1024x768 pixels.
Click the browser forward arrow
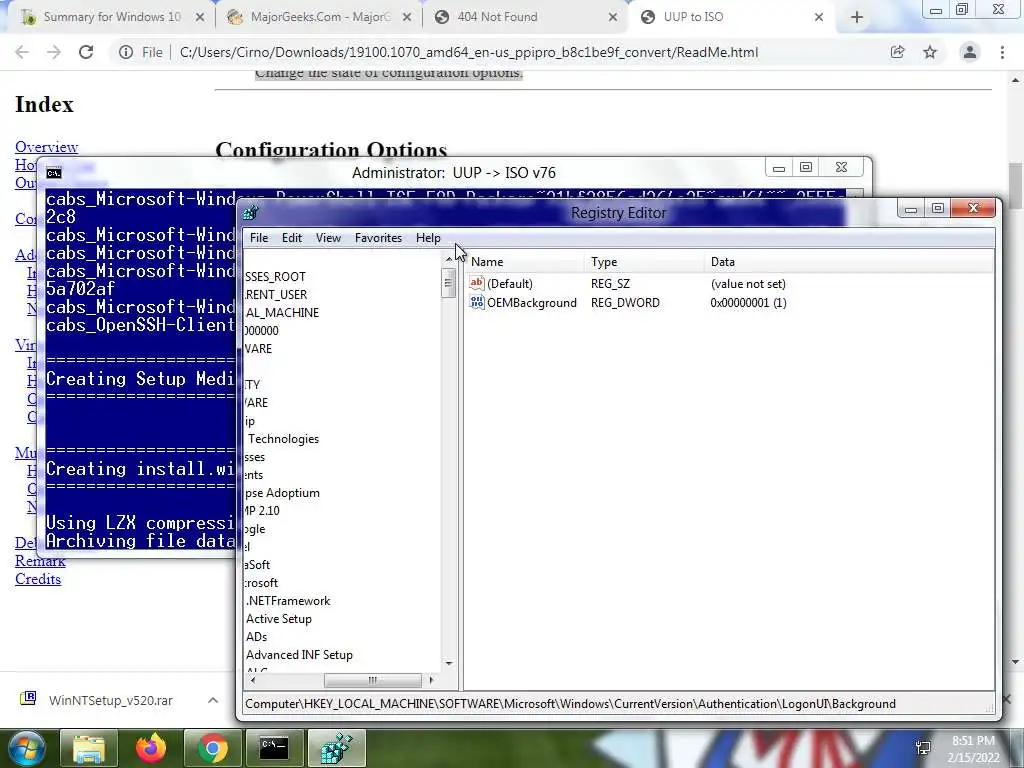(54, 52)
